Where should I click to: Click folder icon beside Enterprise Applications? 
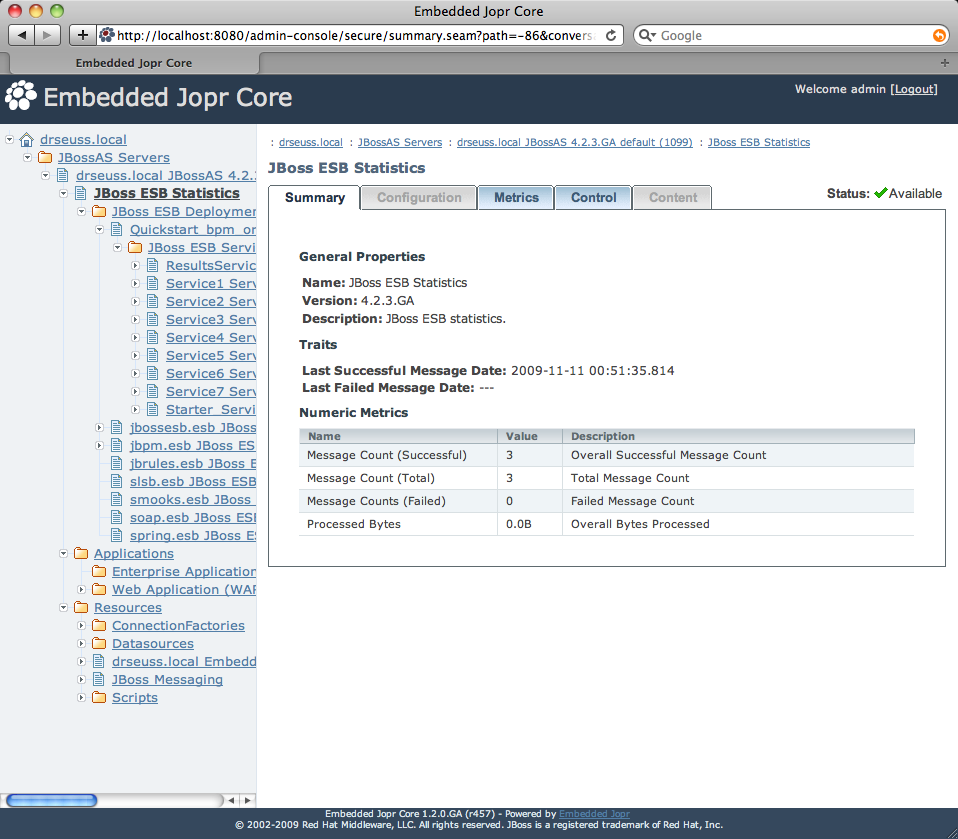coord(99,571)
